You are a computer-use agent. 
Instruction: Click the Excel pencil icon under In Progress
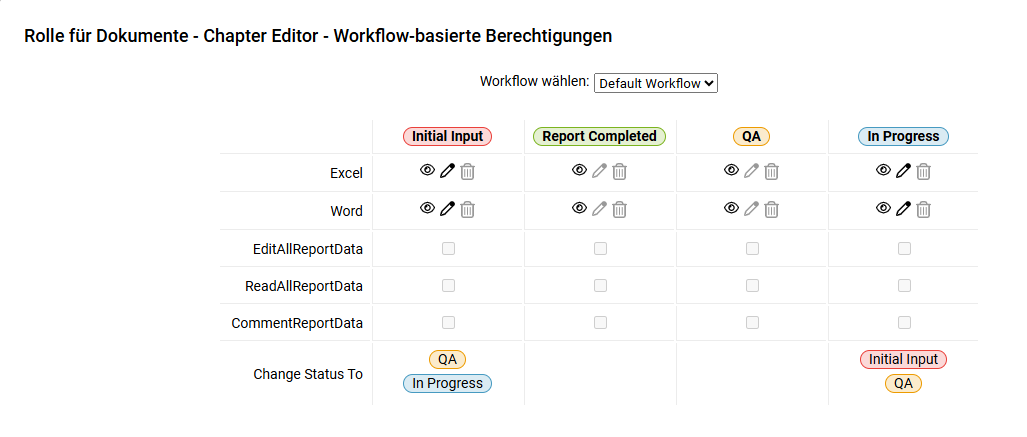(x=903, y=172)
